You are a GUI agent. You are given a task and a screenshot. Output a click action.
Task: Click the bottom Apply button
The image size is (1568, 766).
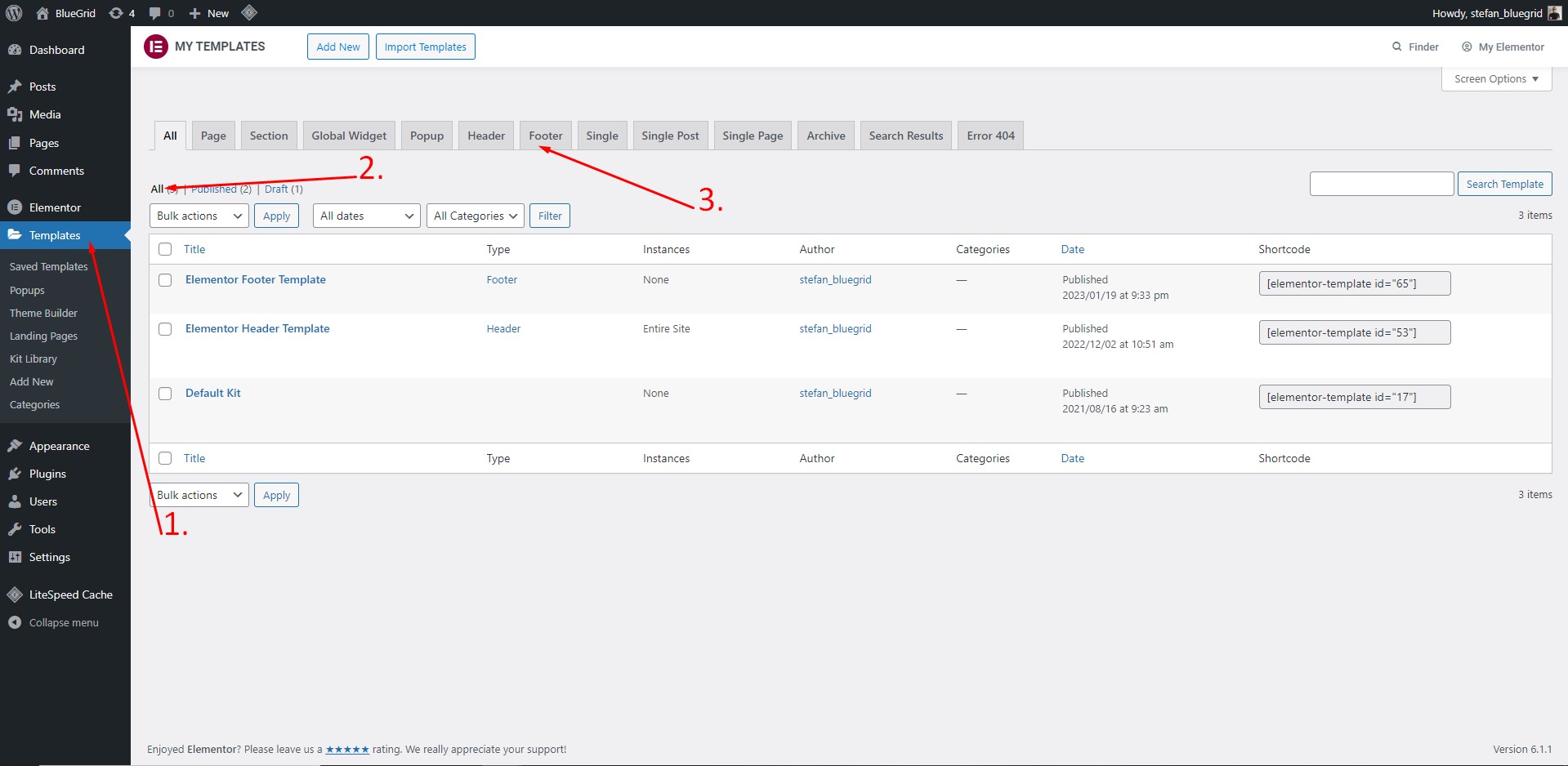[x=276, y=495]
